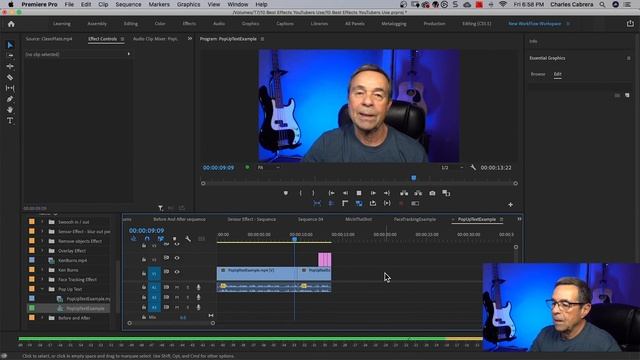The image size is (640, 360).
Task: Solo audio track A1
Action: point(188,287)
